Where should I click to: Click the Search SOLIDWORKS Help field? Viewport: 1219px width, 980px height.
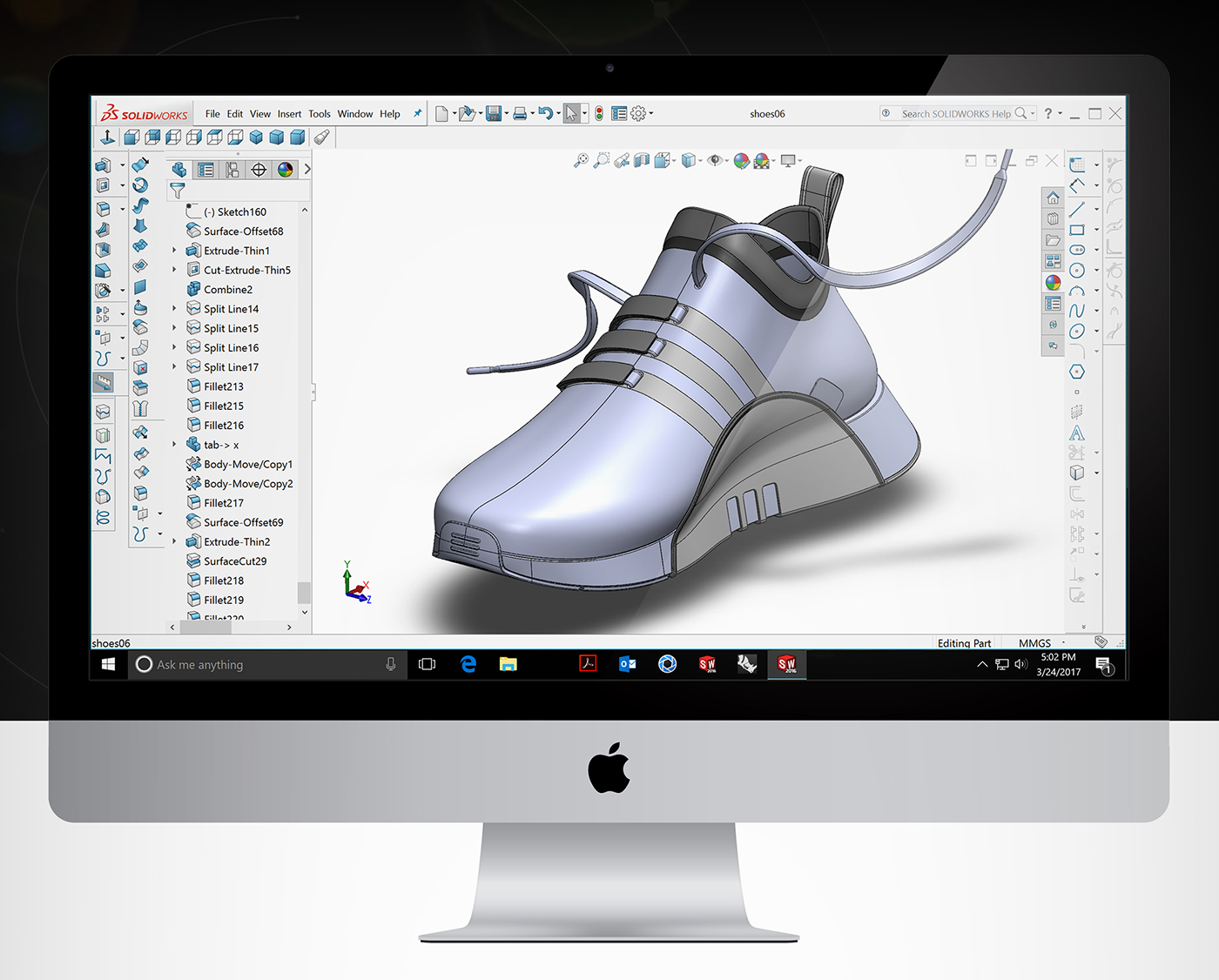tap(953, 113)
